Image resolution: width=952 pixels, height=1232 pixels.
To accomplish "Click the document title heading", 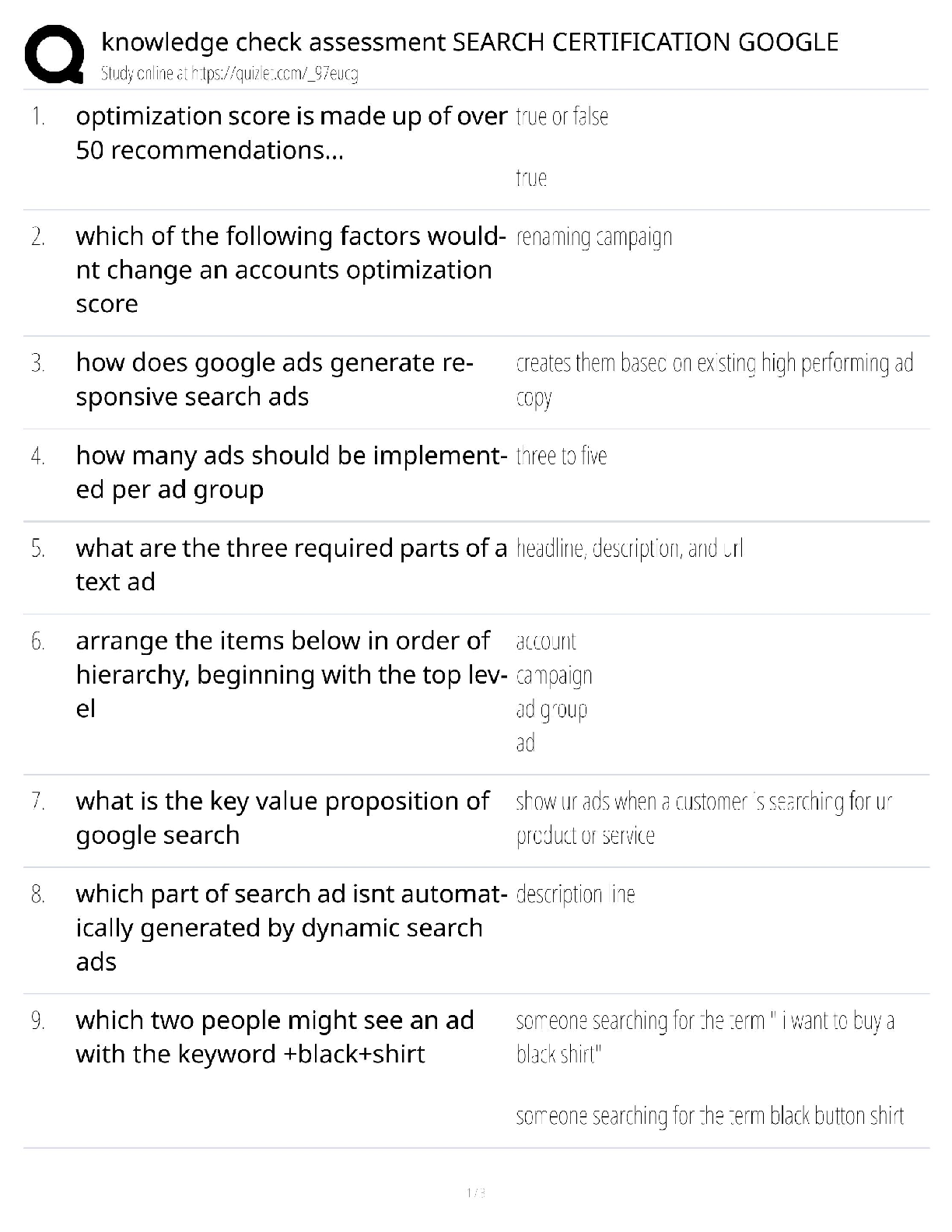I will [470, 42].
